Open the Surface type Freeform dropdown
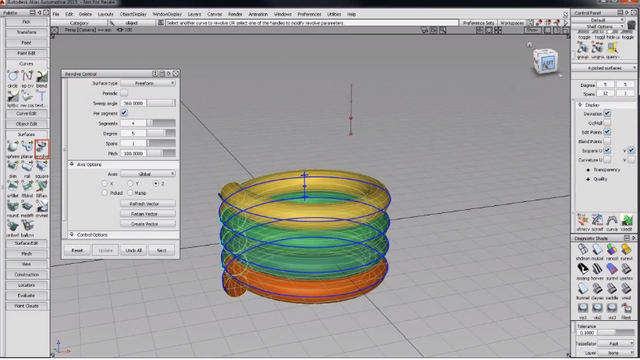 tap(148, 83)
